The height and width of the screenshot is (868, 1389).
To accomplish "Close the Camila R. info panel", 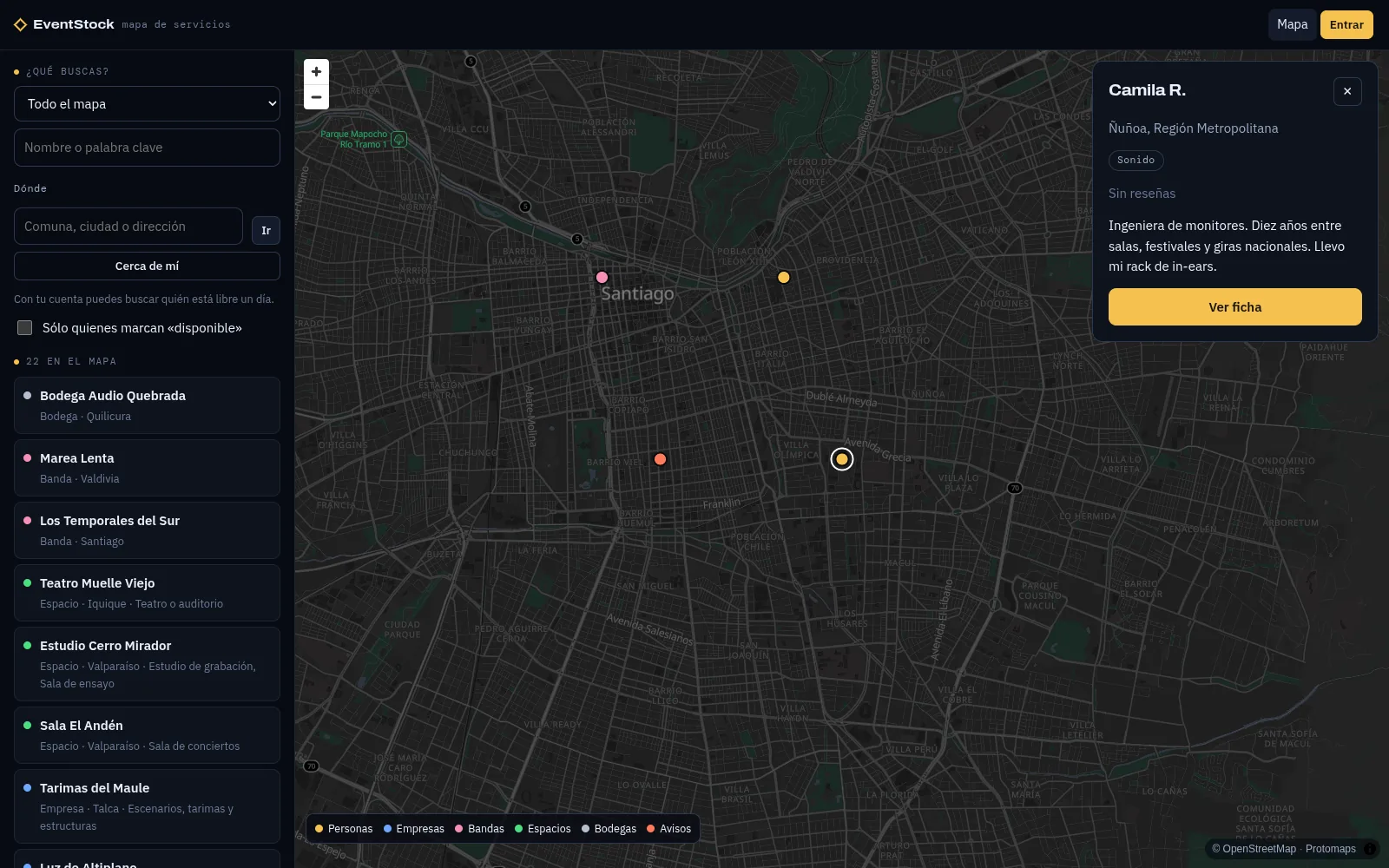I will pos(1347,91).
